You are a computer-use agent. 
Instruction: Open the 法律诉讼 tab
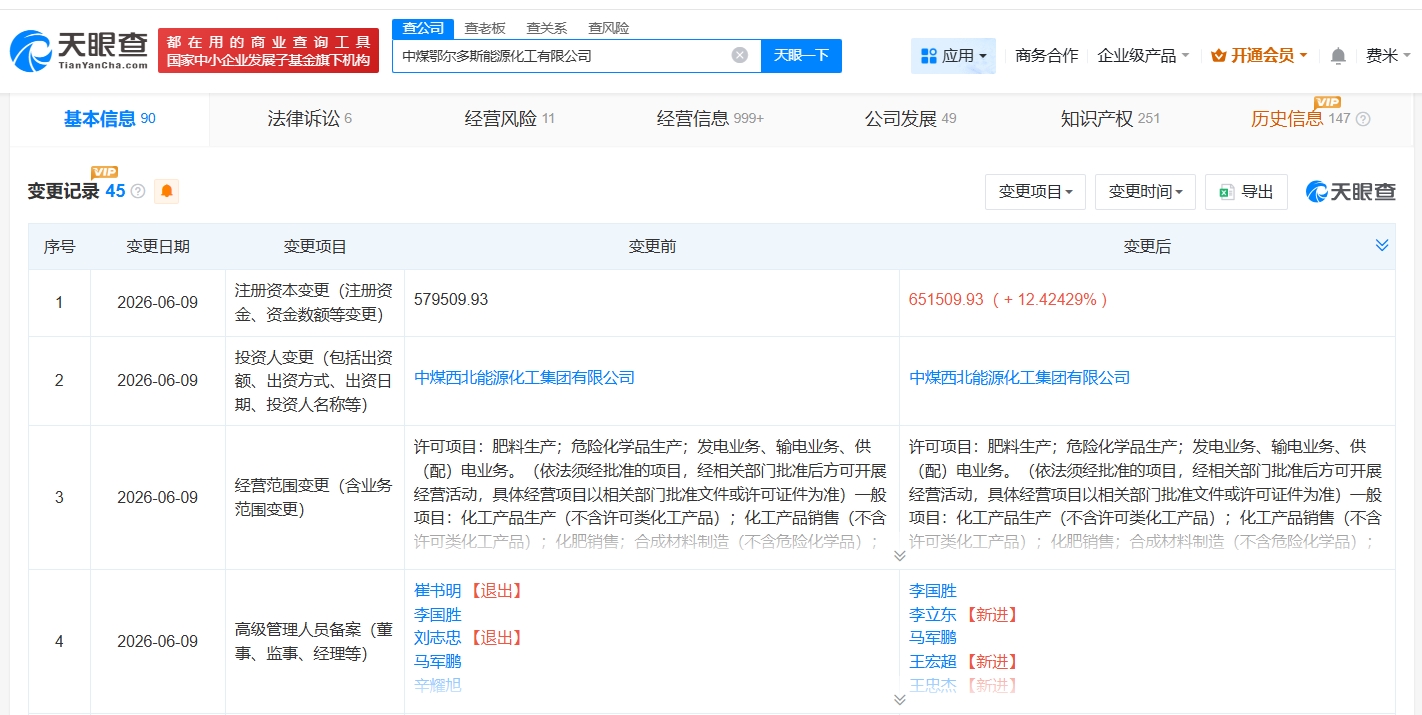coord(310,119)
